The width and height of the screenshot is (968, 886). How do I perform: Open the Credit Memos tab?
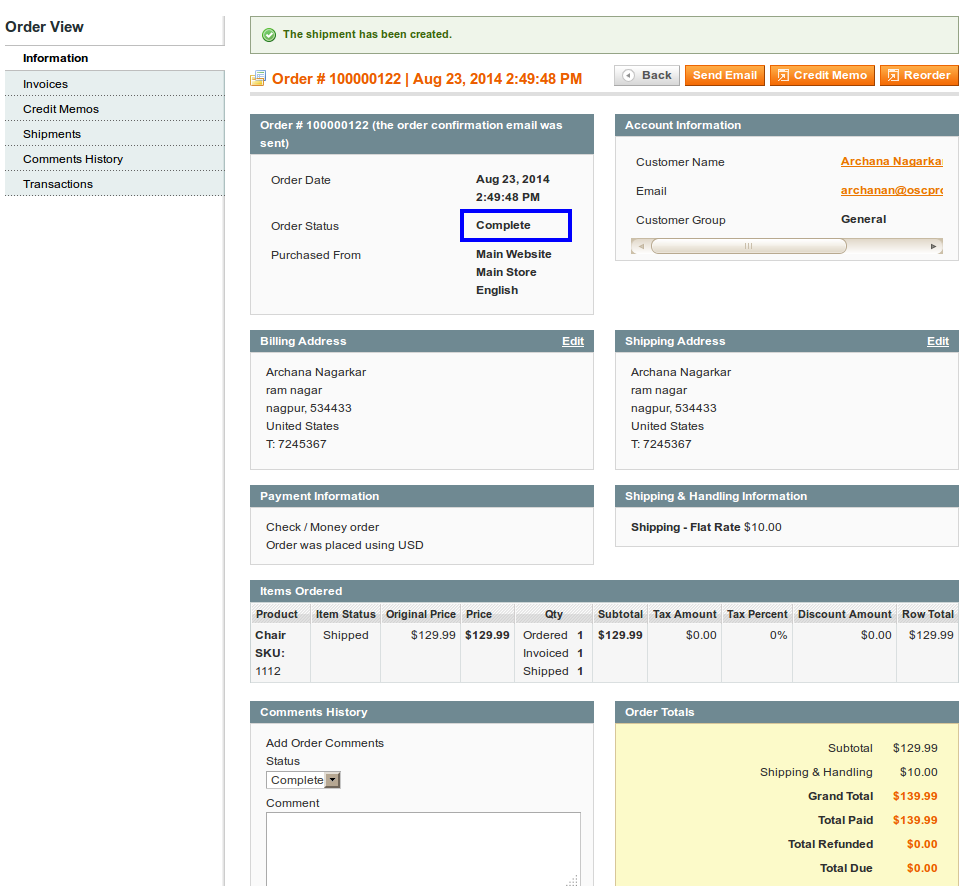61,109
